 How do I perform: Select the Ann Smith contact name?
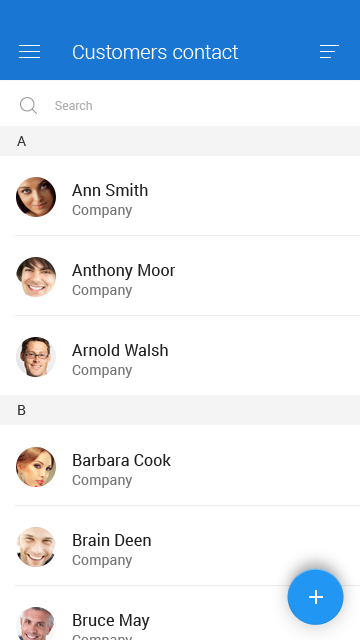pos(110,190)
